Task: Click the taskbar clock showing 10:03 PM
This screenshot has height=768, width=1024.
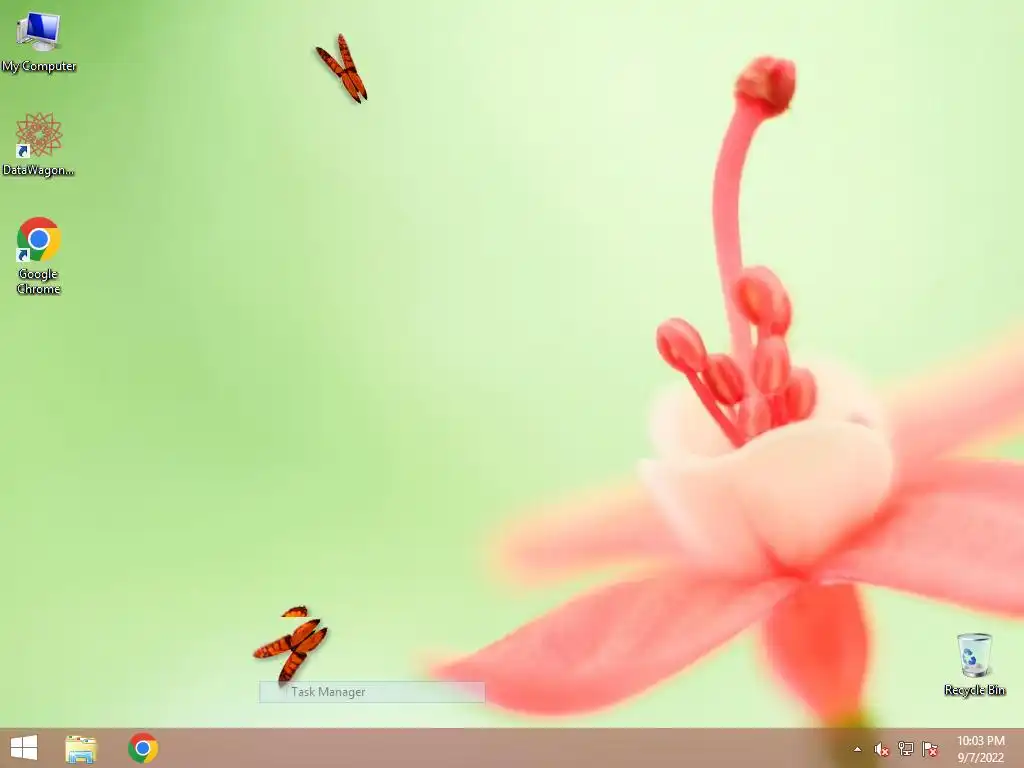Action: coord(980,749)
